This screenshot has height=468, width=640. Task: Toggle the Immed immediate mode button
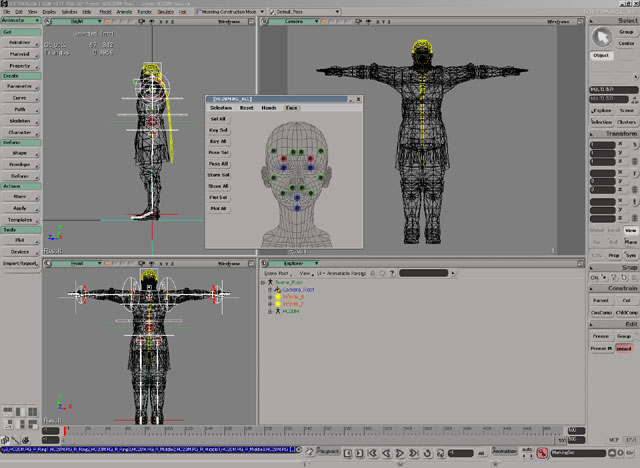625,347
